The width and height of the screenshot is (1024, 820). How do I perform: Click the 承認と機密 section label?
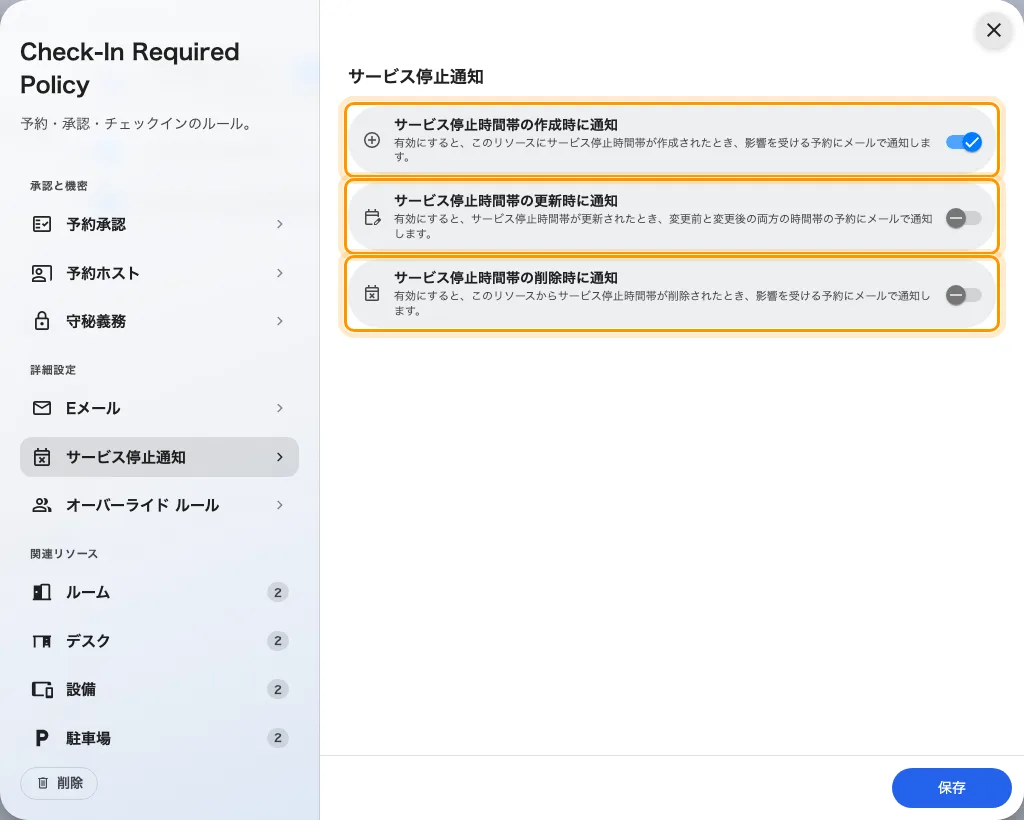point(59,186)
